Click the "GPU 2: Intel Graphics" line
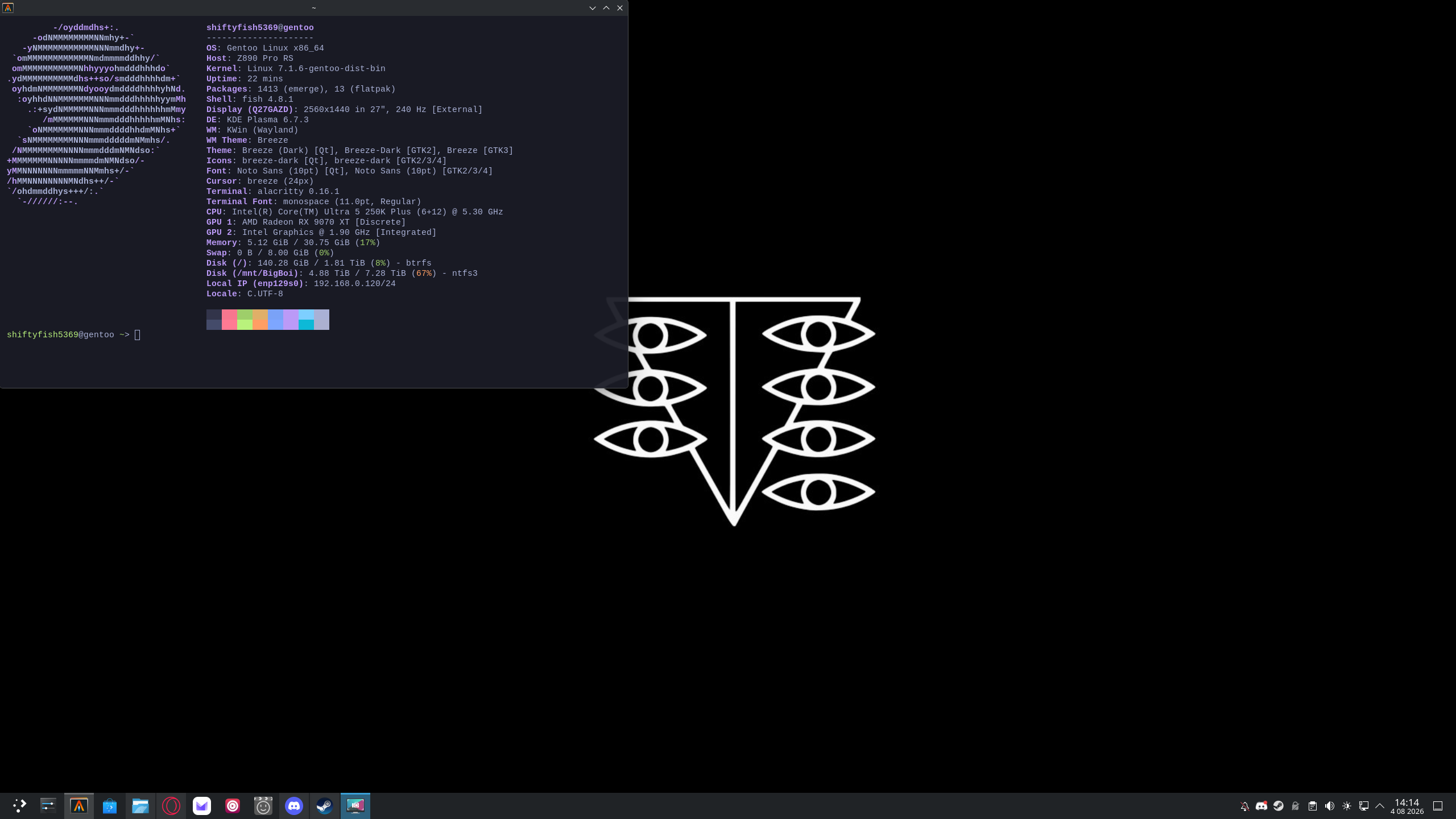This screenshot has height=819, width=1456. [321, 233]
